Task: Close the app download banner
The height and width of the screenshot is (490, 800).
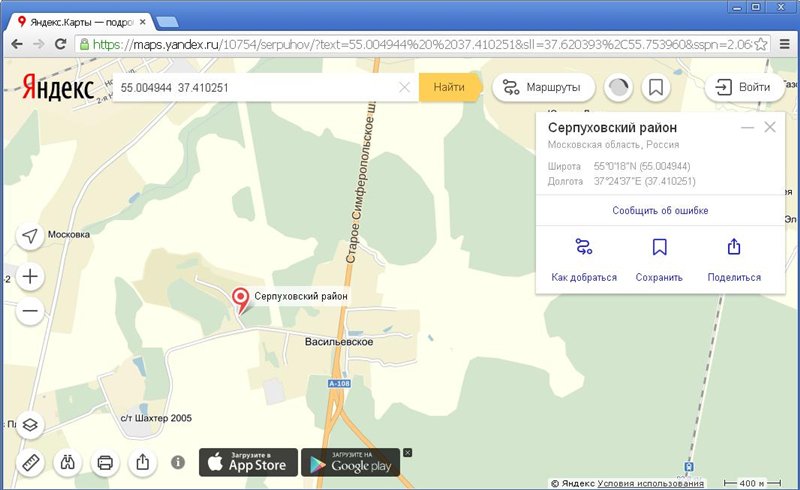Action: 407,453
